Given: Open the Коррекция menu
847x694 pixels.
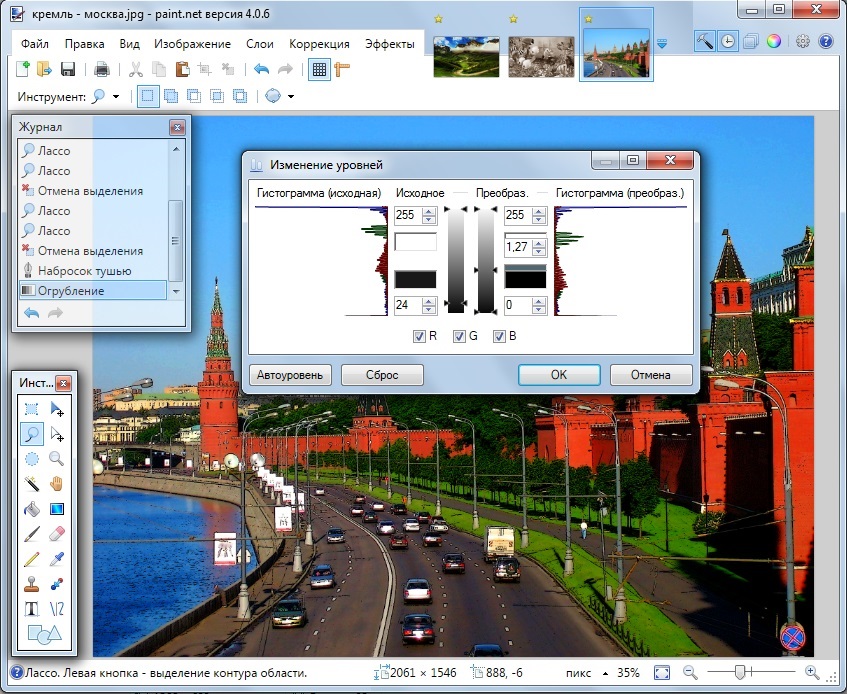Looking at the screenshot, I should [x=319, y=44].
